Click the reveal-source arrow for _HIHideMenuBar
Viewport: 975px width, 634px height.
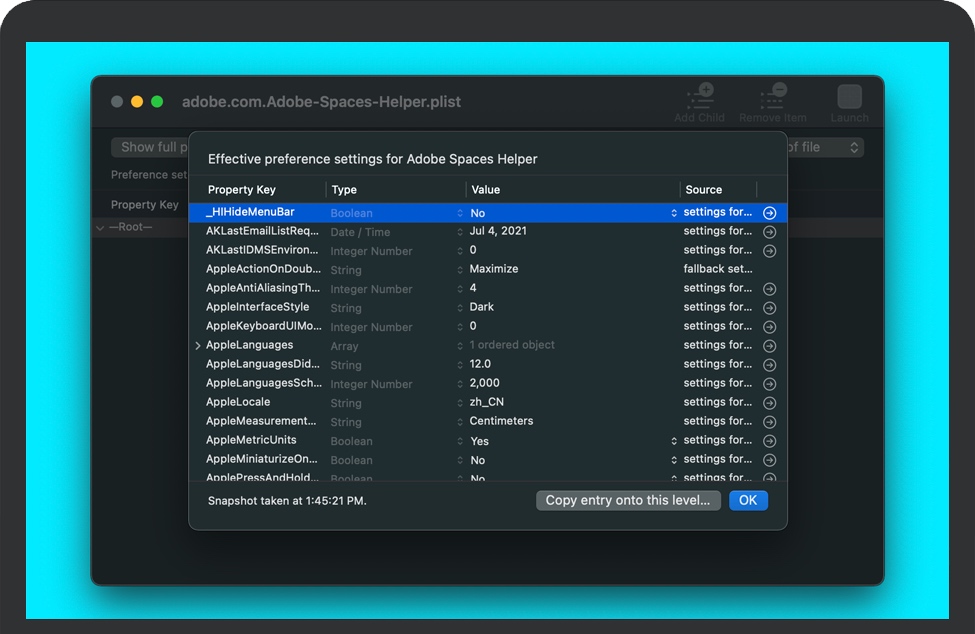[769, 213]
